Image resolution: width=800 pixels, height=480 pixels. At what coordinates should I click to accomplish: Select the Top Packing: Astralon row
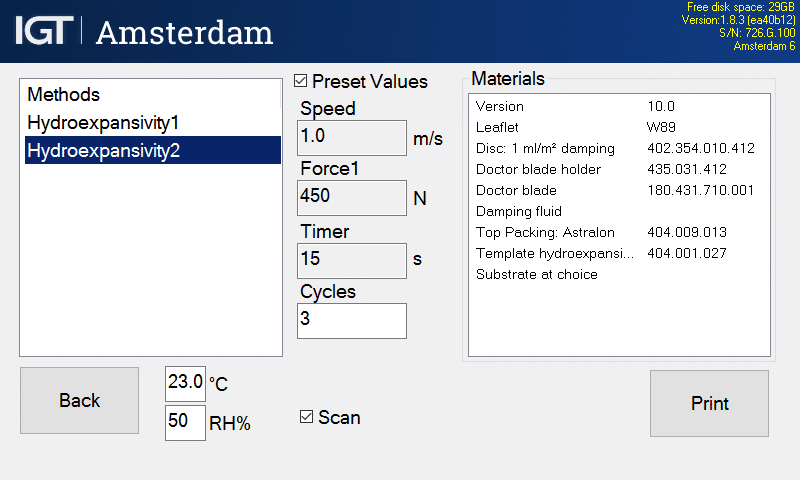(x=618, y=232)
